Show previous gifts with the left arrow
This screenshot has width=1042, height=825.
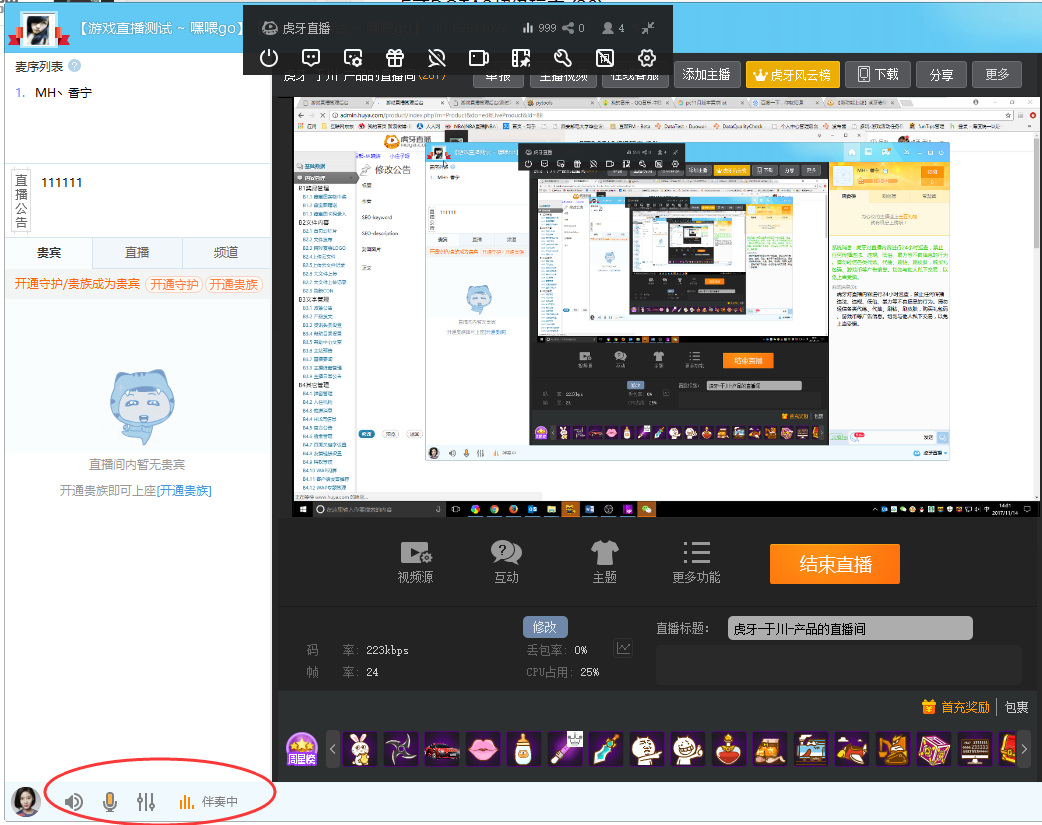[333, 749]
